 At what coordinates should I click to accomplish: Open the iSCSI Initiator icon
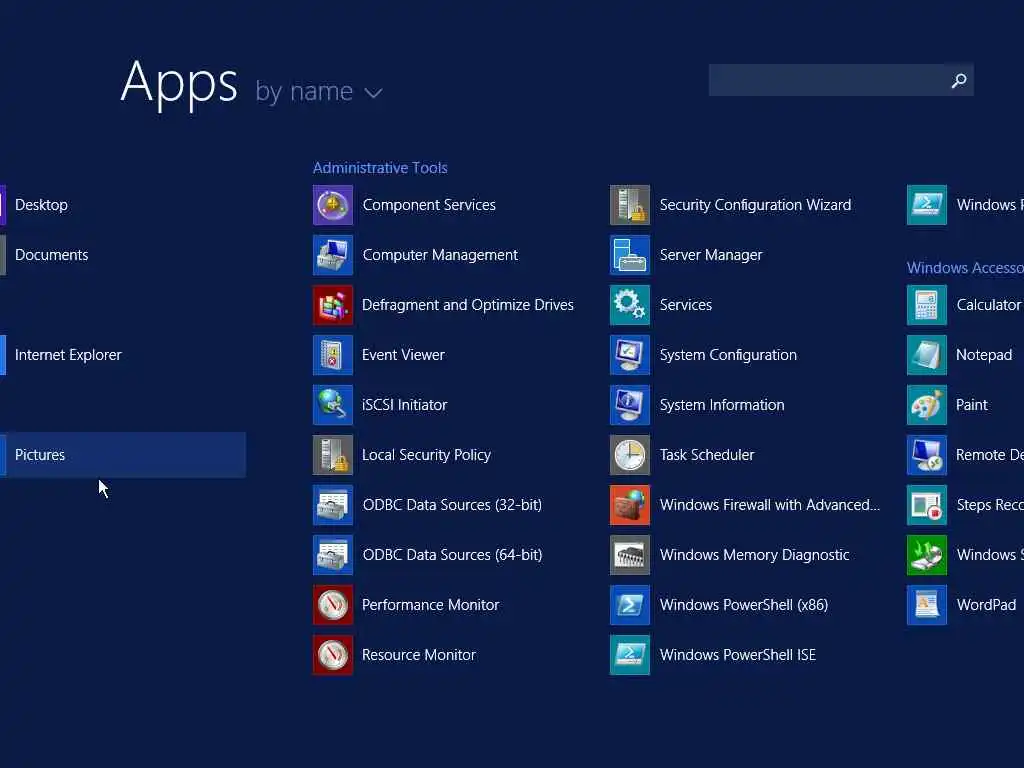332,405
